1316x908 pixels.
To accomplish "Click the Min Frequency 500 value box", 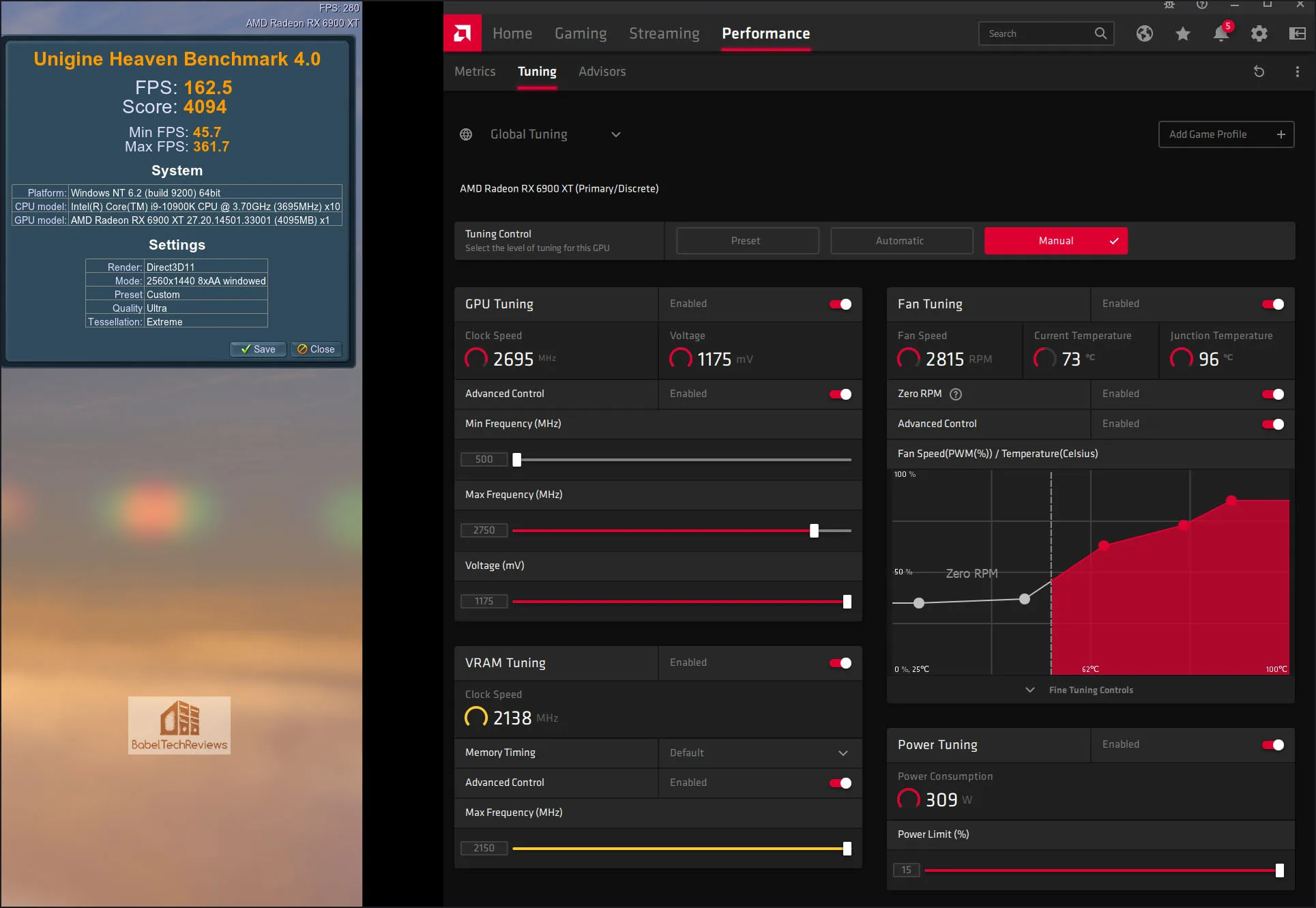I will pyautogui.click(x=484, y=459).
